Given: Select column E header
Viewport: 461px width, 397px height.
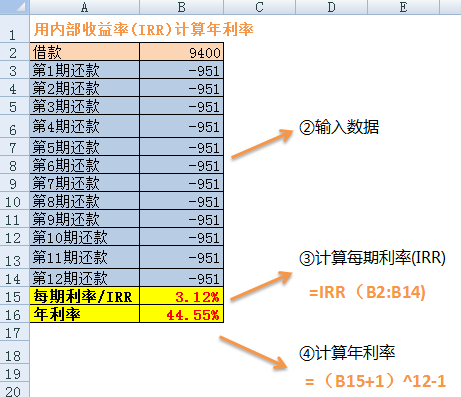Looking at the screenshot, I should tap(403, 7).
